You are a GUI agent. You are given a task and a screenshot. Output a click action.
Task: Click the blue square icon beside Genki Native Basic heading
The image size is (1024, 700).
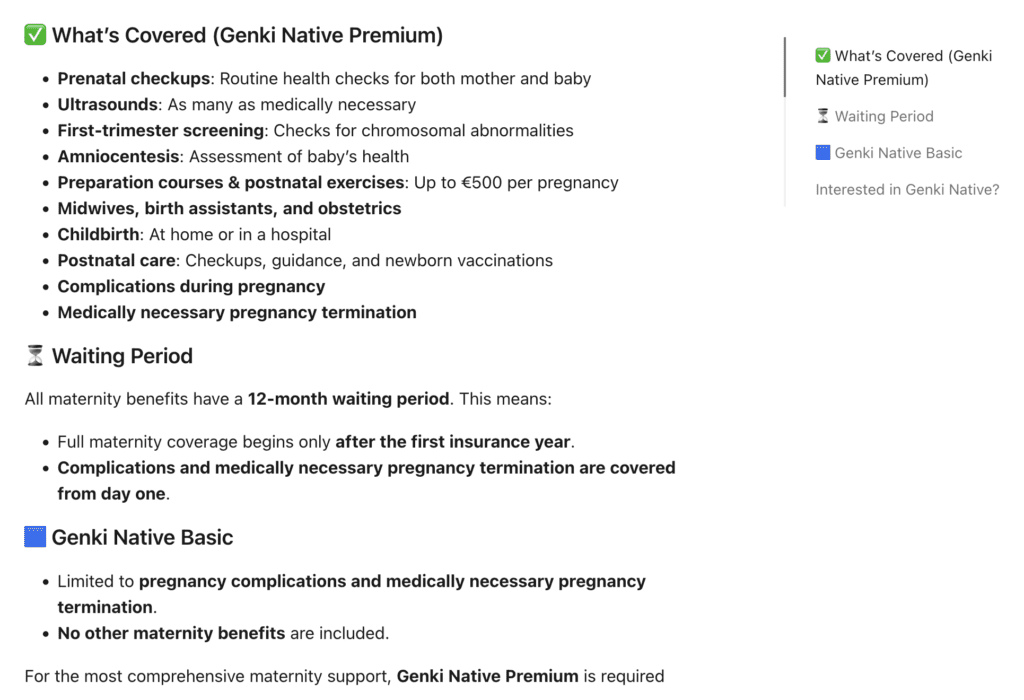pyautogui.click(x=34, y=536)
